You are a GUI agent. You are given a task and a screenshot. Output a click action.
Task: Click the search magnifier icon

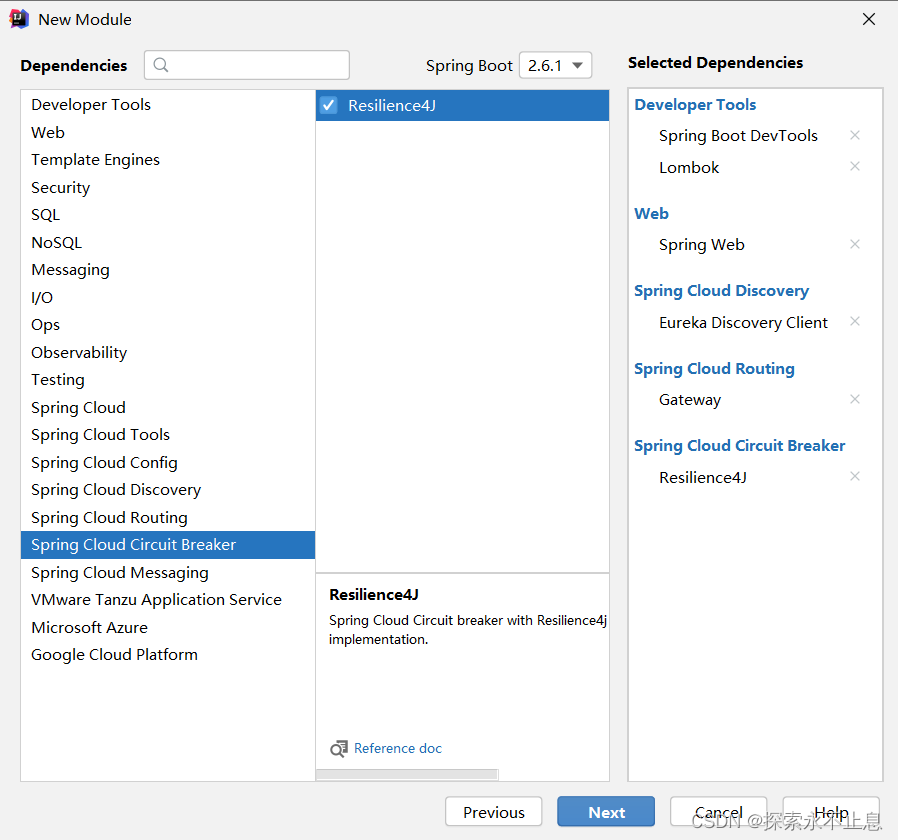pyautogui.click(x=161, y=66)
